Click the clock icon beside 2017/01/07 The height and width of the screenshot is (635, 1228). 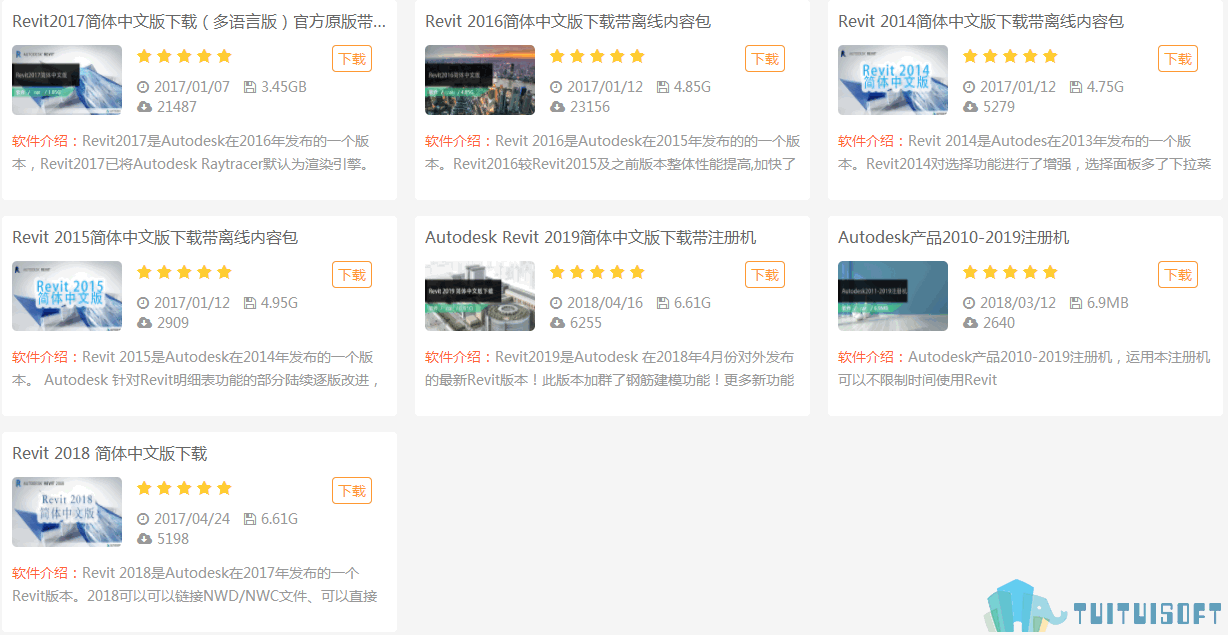[x=143, y=87]
